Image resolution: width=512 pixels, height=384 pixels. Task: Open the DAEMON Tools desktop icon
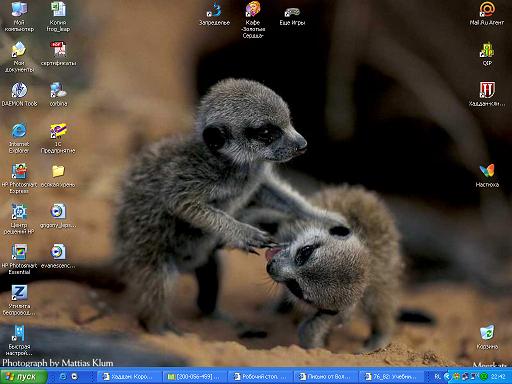19,94
